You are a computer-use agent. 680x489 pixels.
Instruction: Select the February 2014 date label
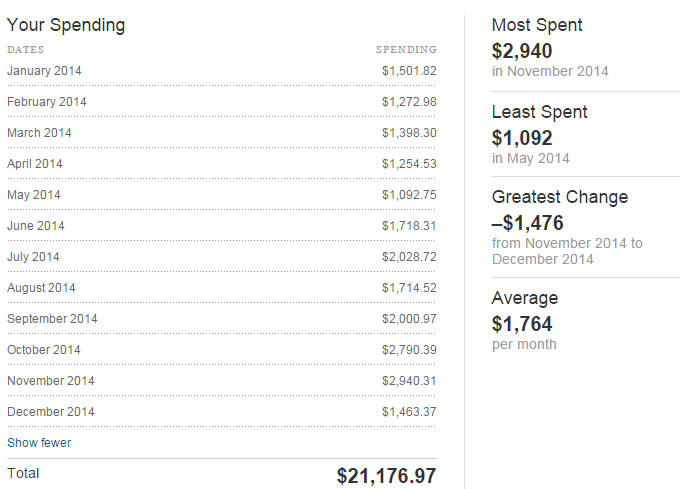click(x=47, y=102)
